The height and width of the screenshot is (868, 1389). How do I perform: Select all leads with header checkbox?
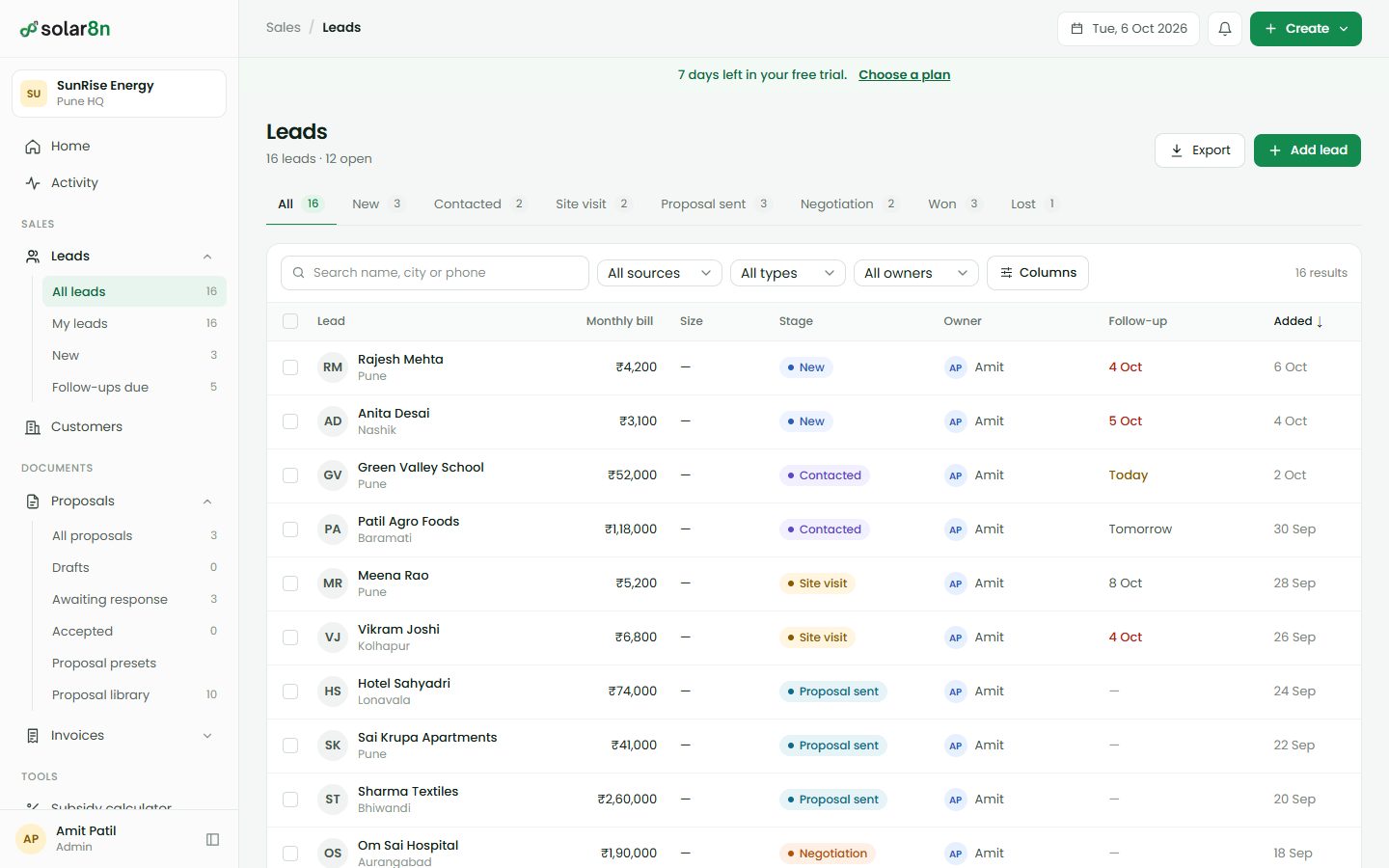coord(290,321)
